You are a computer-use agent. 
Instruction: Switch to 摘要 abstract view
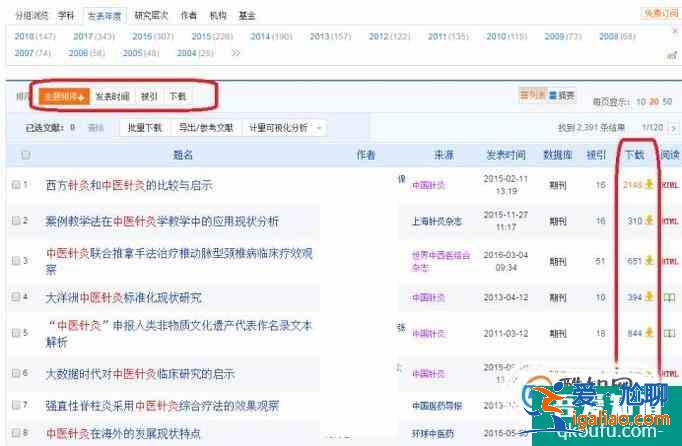point(562,95)
